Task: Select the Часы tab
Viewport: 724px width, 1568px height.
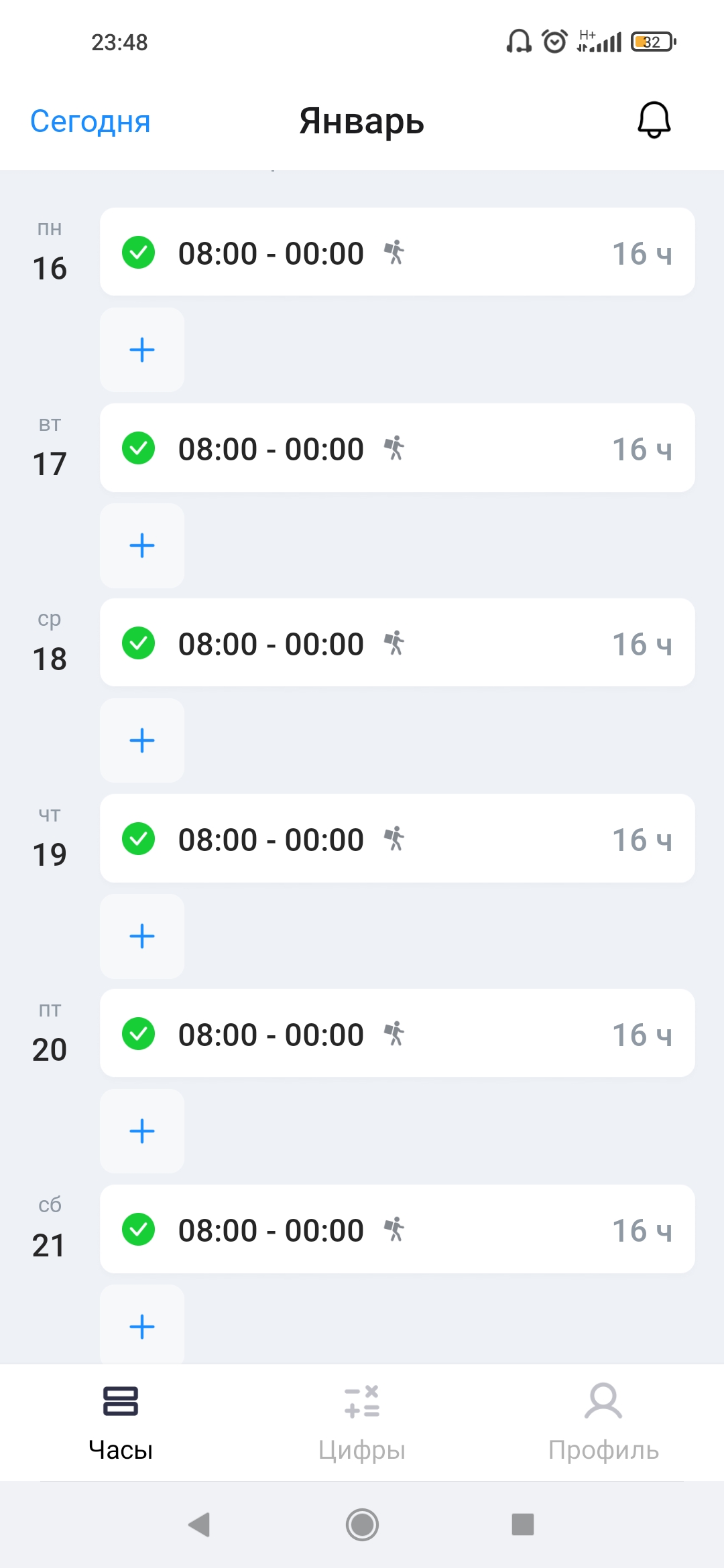Action: point(121,1422)
